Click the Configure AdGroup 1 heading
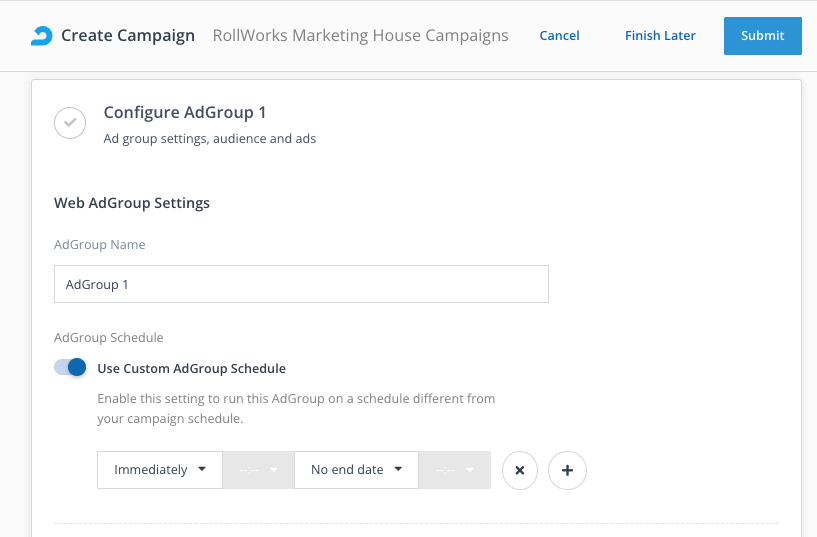Screen dimensions: 817x537 [x=185, y=112]
